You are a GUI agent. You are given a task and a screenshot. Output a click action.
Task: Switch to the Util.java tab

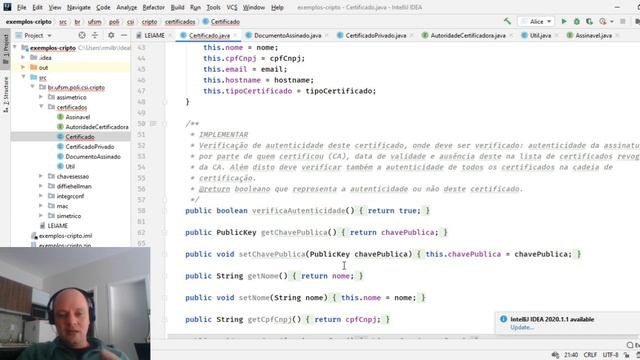pyautogui.click(x=540, y=36)
